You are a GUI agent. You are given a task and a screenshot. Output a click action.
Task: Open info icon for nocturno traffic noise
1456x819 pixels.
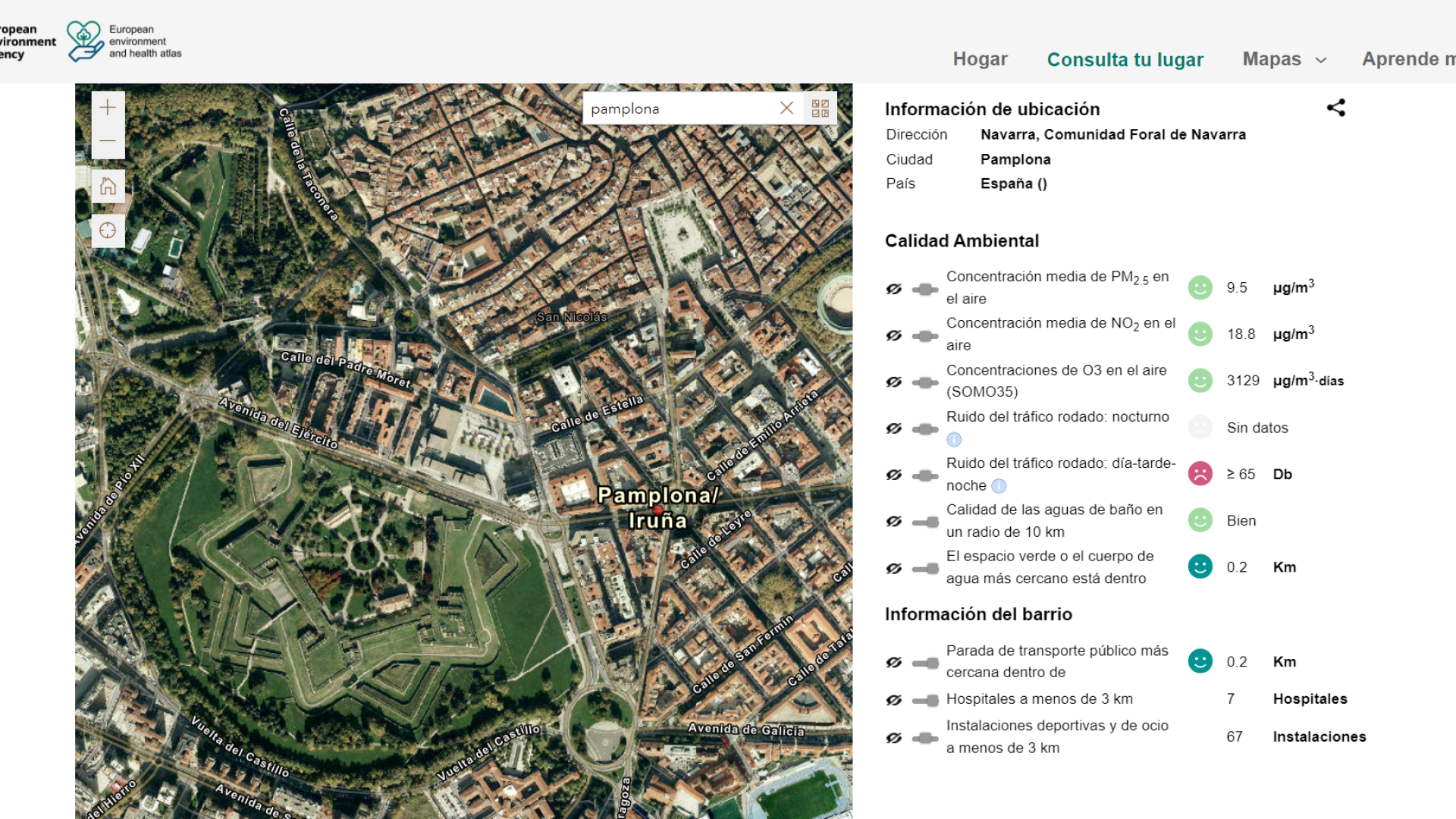(954, 440)
